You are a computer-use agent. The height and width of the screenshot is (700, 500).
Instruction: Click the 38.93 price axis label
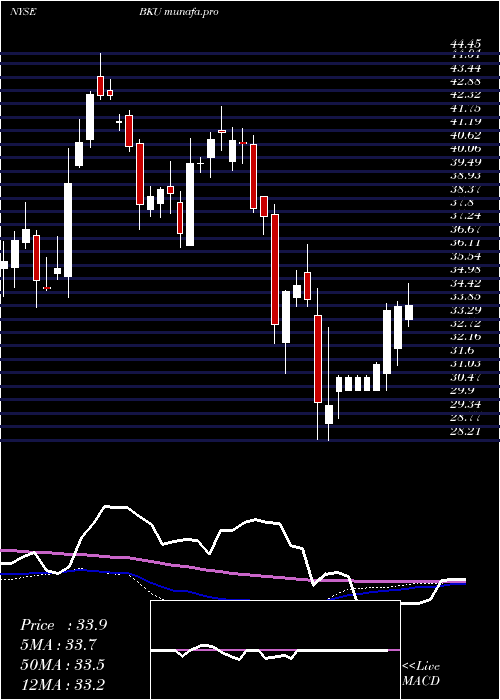click(466, 175)
